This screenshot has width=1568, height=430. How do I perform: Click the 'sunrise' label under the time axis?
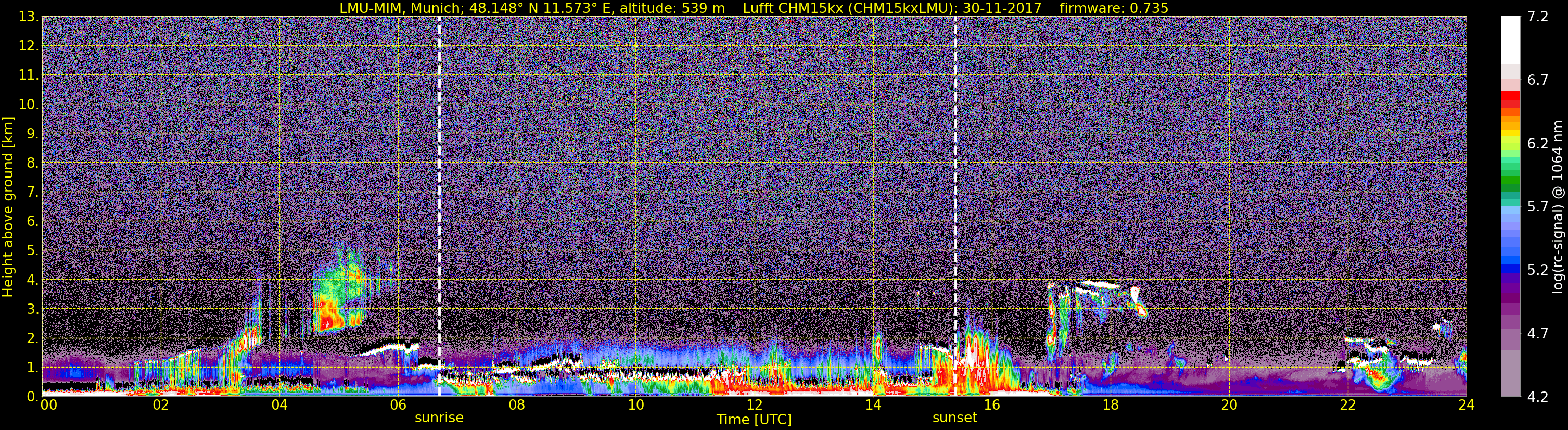tap(439, 418)
